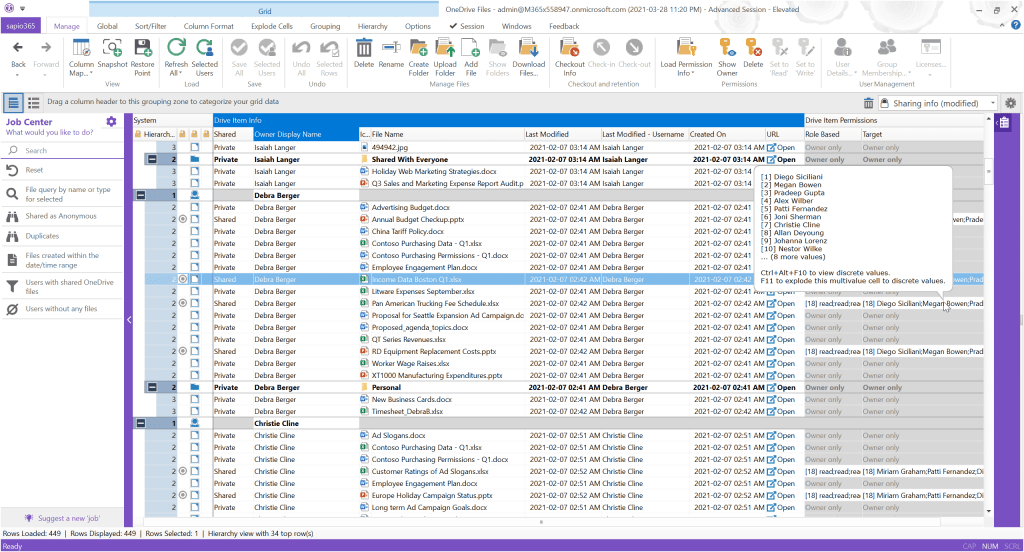The image size is (1024, 552).
Task: Run Files created within date/time range
Action: (x=62, y=260)
